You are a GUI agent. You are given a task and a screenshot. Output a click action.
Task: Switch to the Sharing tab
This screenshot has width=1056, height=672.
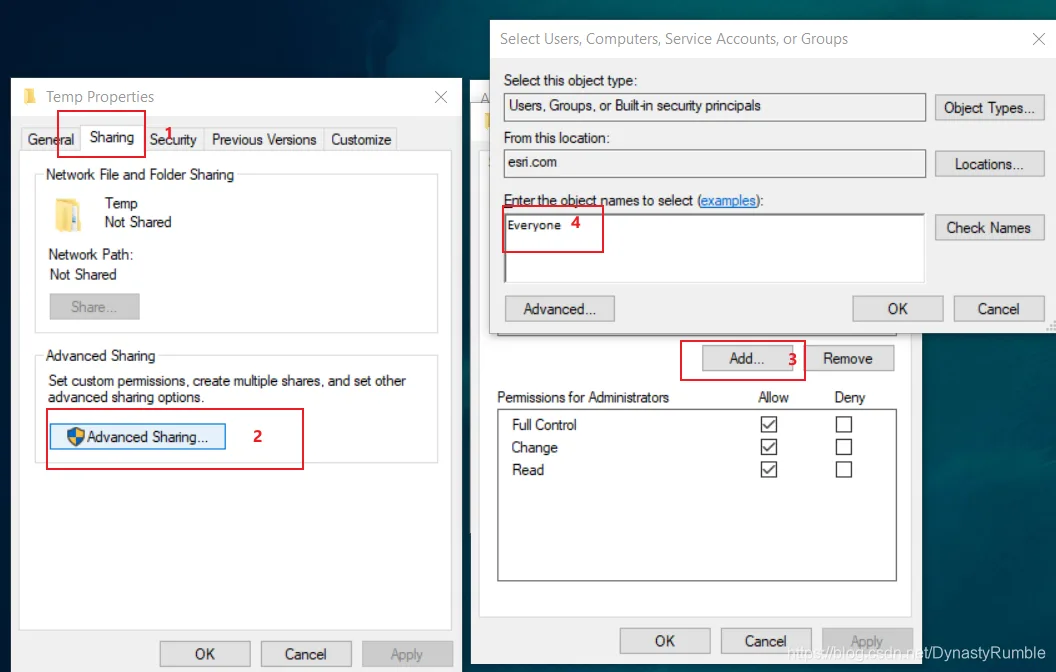tap(112, 137)
